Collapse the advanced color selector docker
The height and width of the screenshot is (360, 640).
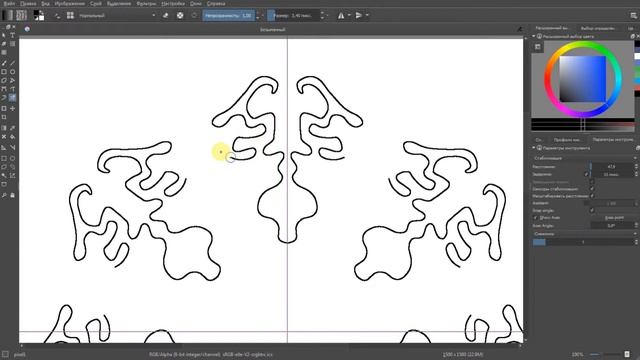click(533, 36)
